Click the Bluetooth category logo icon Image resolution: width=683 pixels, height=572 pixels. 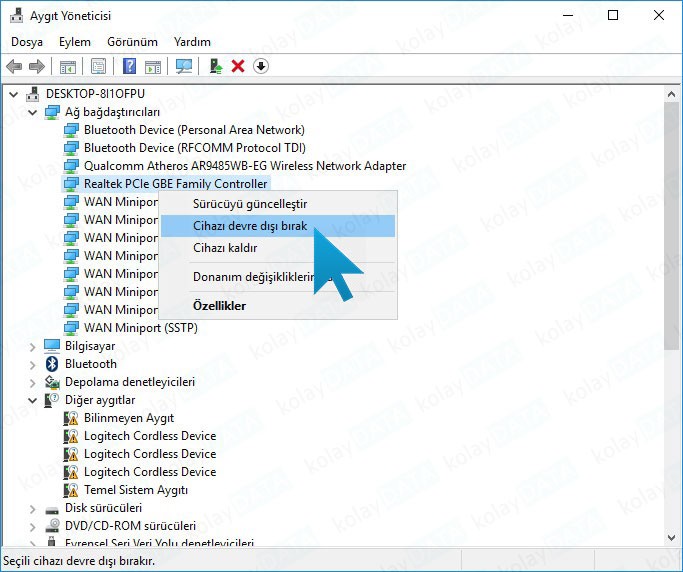coord(52,364)
